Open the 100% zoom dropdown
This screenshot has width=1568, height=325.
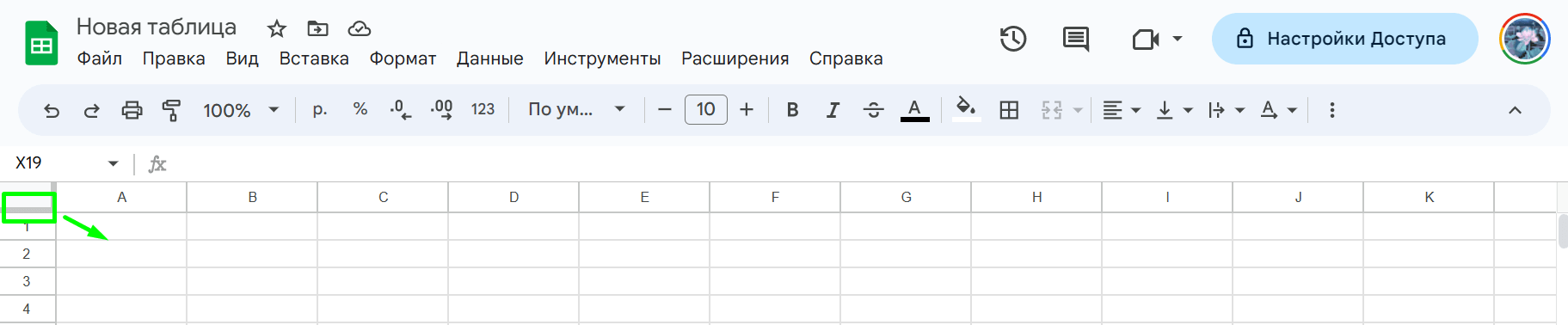point(241,110)
